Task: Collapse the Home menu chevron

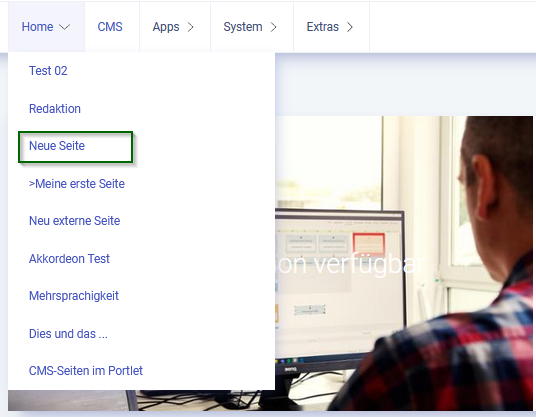Action: (x=64, y=27)
